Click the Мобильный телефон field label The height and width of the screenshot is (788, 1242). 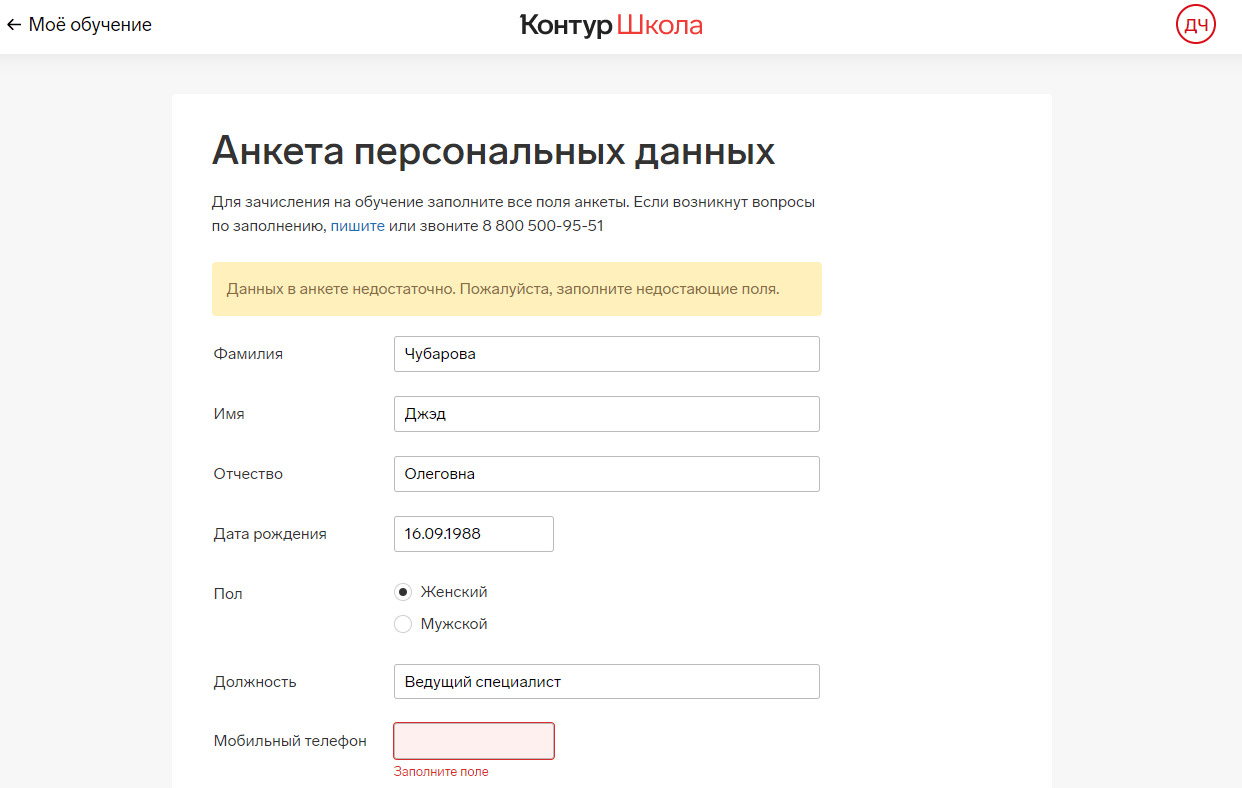click(x=290, y=741)
